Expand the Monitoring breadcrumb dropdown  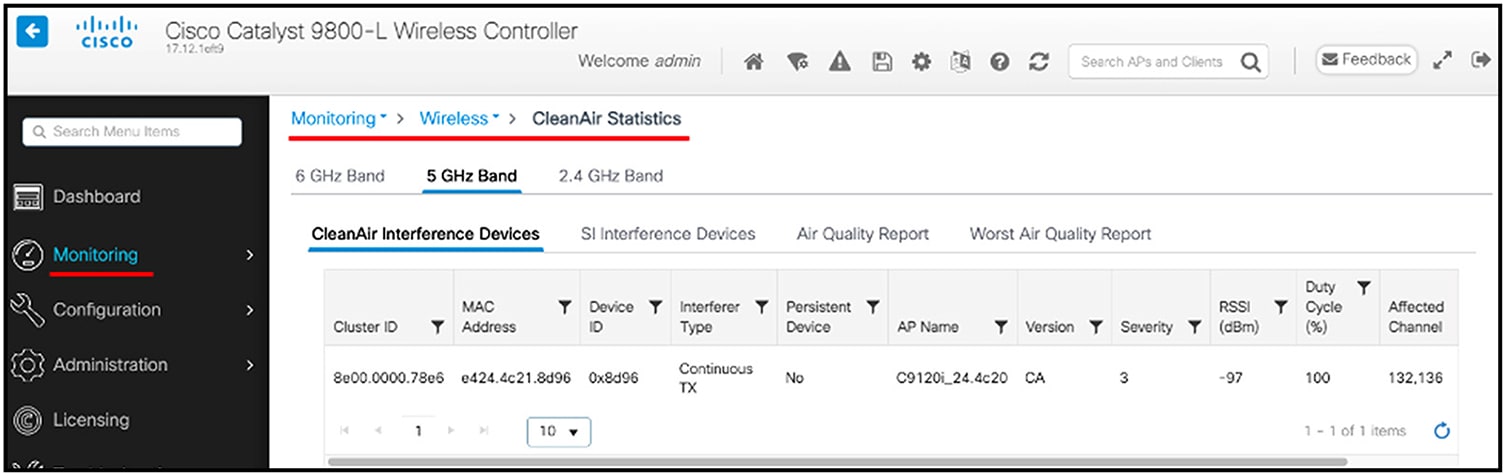click(339, 118)
